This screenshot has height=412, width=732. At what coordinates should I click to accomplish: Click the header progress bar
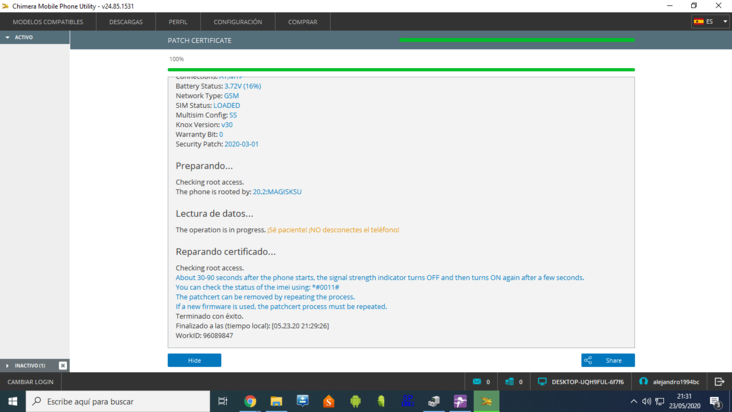[517, 40]
